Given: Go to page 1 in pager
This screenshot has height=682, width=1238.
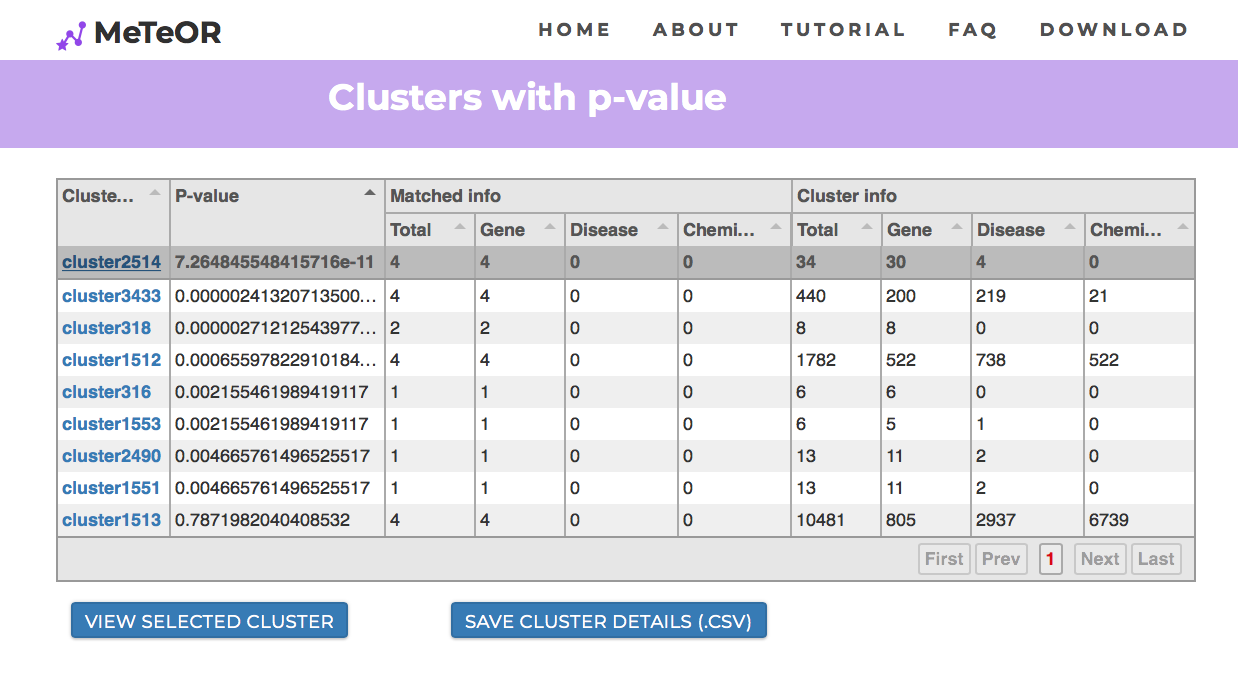Looking at the screenshot, I should coord(1050,559).
